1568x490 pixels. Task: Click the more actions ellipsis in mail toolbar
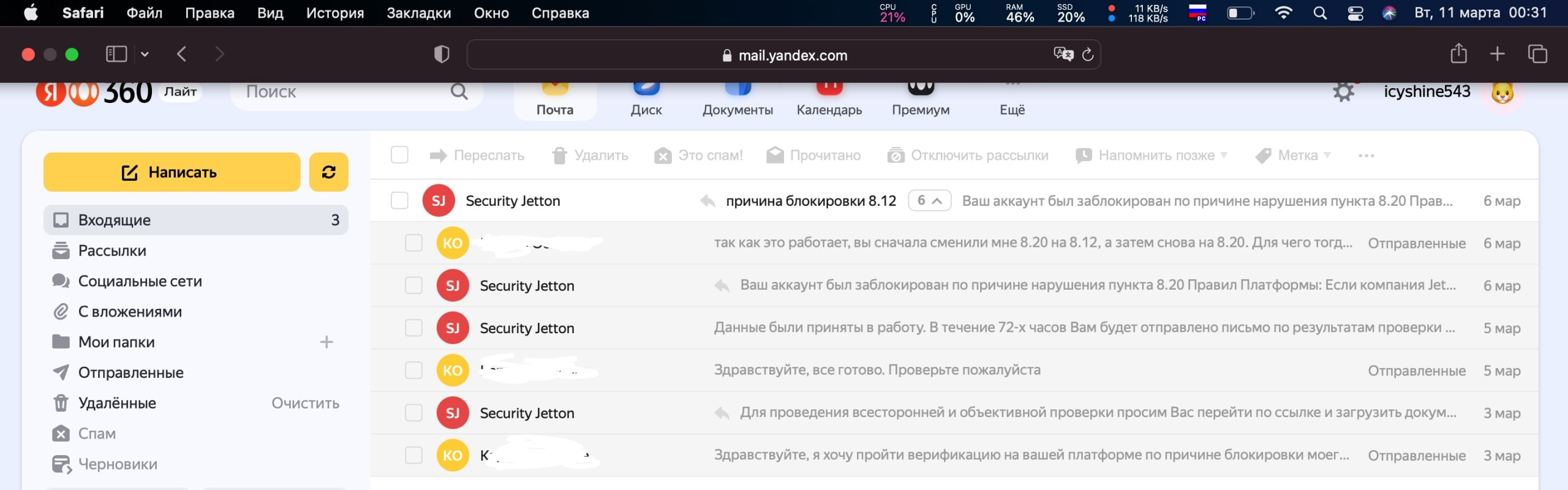click(1366, 156)
